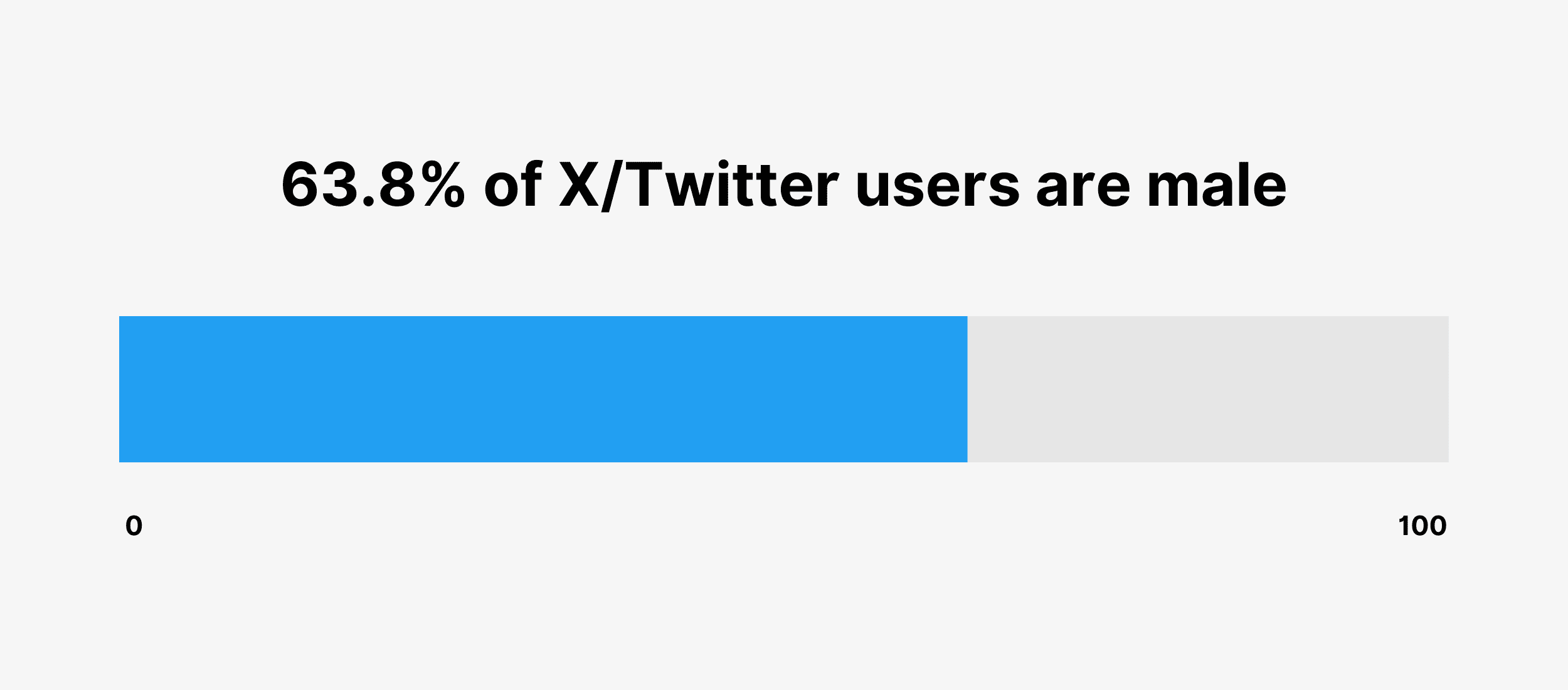Select the "63.8%" figure in the title

[373, 185]
